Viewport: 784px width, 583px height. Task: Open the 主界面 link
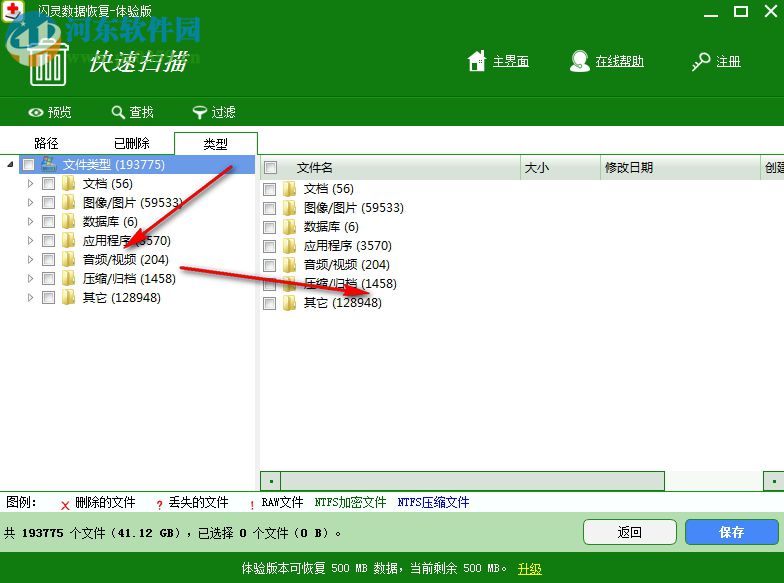(510, 62)
